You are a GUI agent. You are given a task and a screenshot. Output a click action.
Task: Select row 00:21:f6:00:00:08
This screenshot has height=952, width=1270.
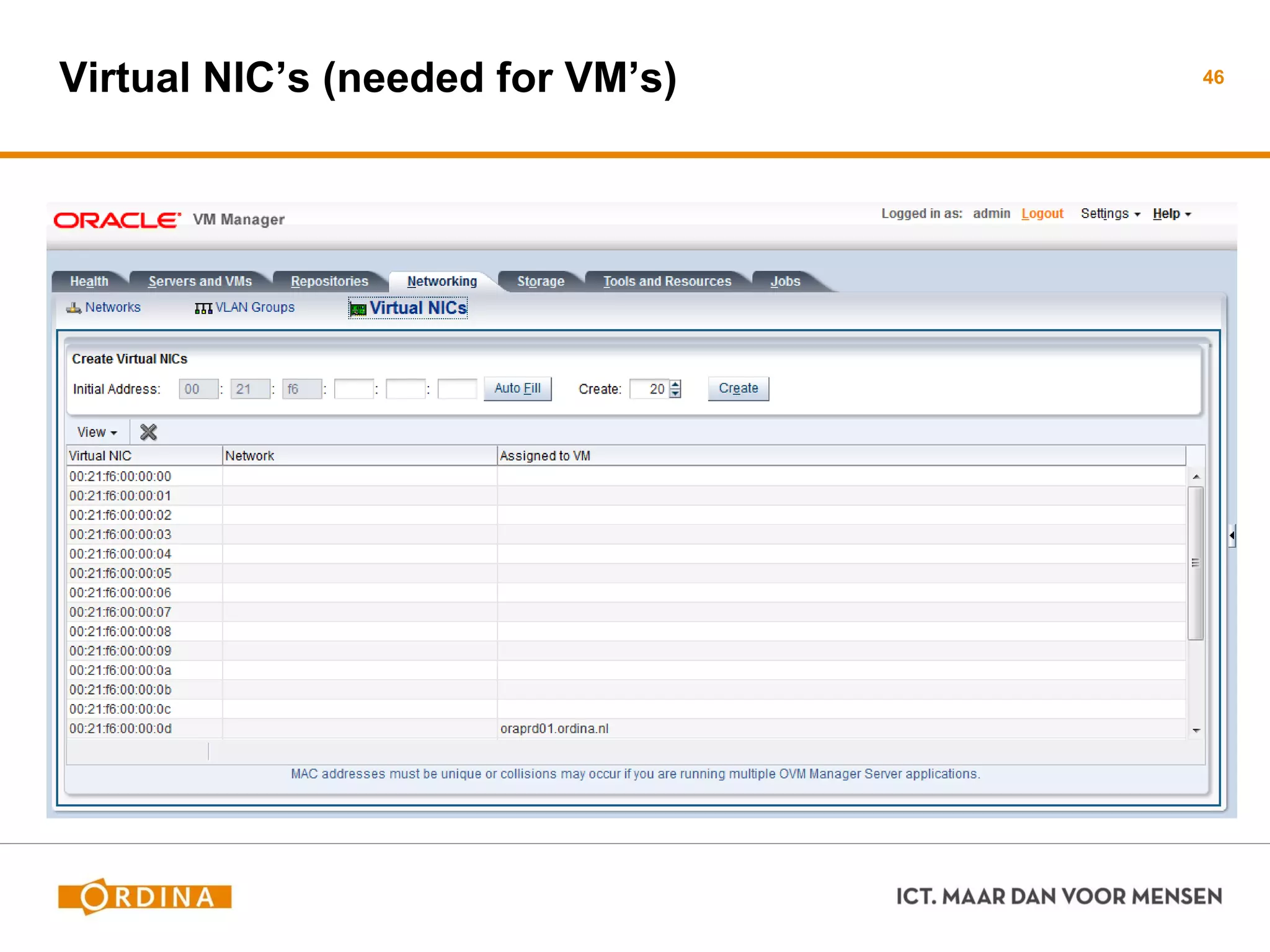[x=626, y=632]
